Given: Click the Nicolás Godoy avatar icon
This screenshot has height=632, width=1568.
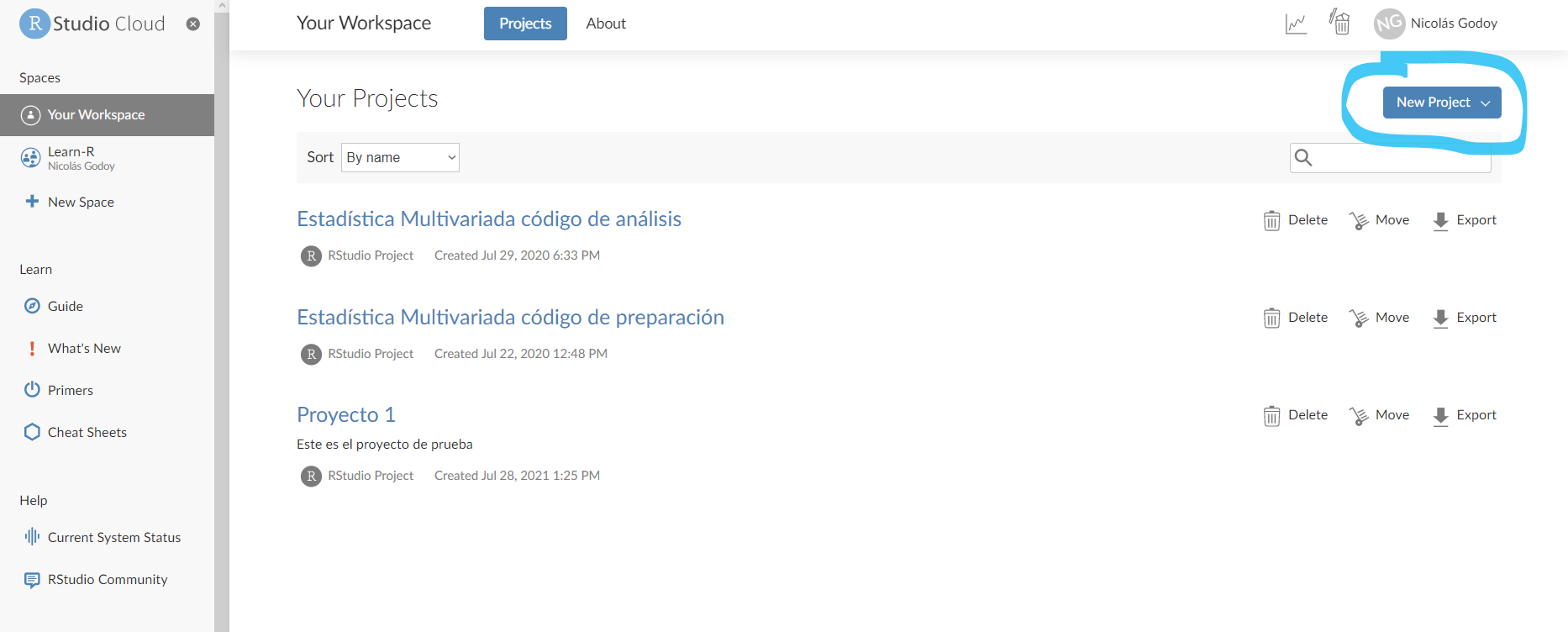Looking at the screenshot, I should point(1389,24).
